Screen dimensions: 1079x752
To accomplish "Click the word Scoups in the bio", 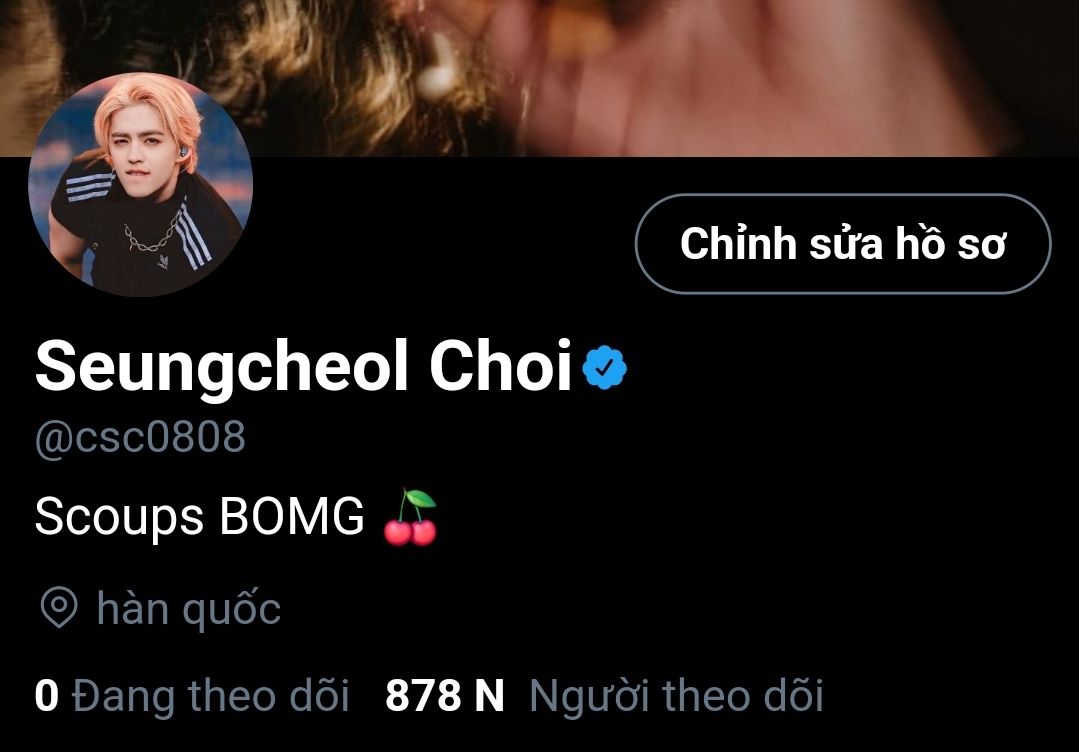I will (119, 517).
